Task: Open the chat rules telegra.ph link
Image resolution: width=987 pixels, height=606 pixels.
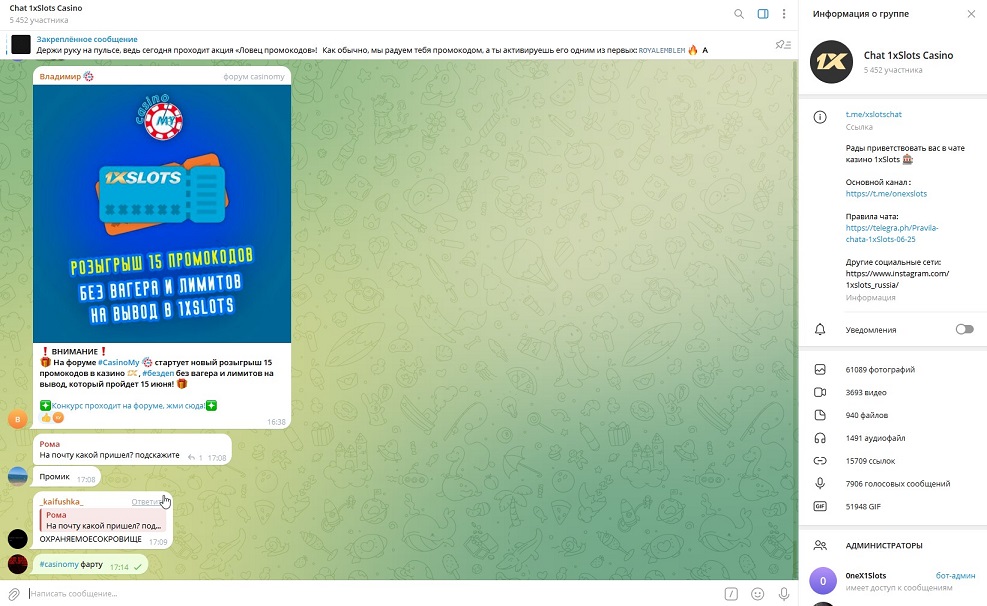Action: point(892,233)
